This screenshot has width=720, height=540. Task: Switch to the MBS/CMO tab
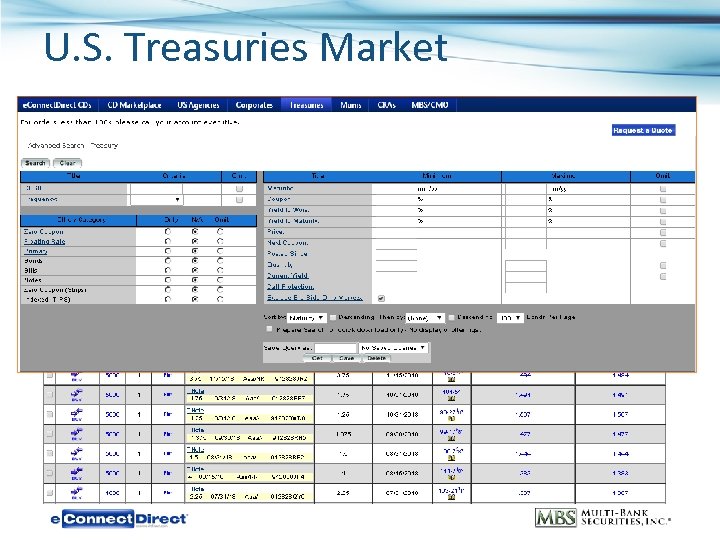[x=429, y=105]
